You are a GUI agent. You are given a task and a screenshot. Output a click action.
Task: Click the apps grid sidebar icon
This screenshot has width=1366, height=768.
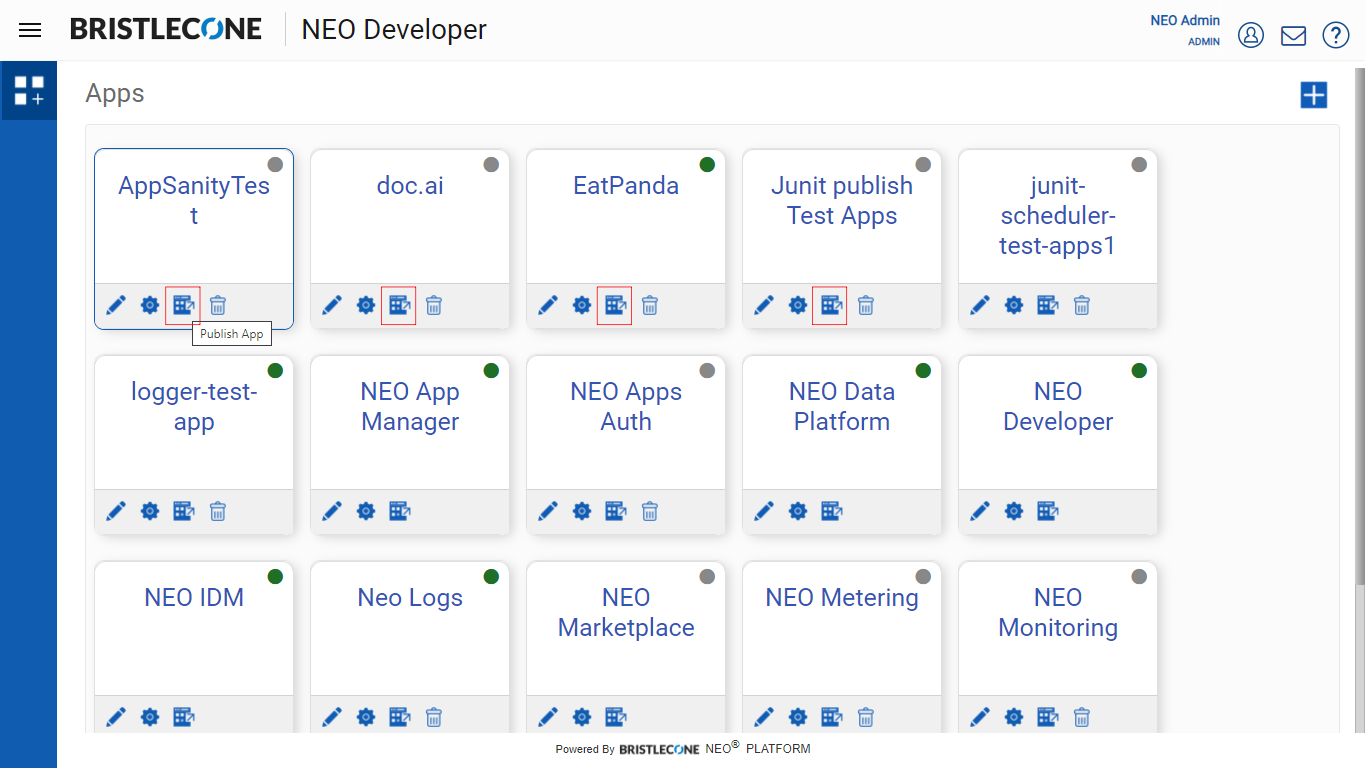(29, 91)
